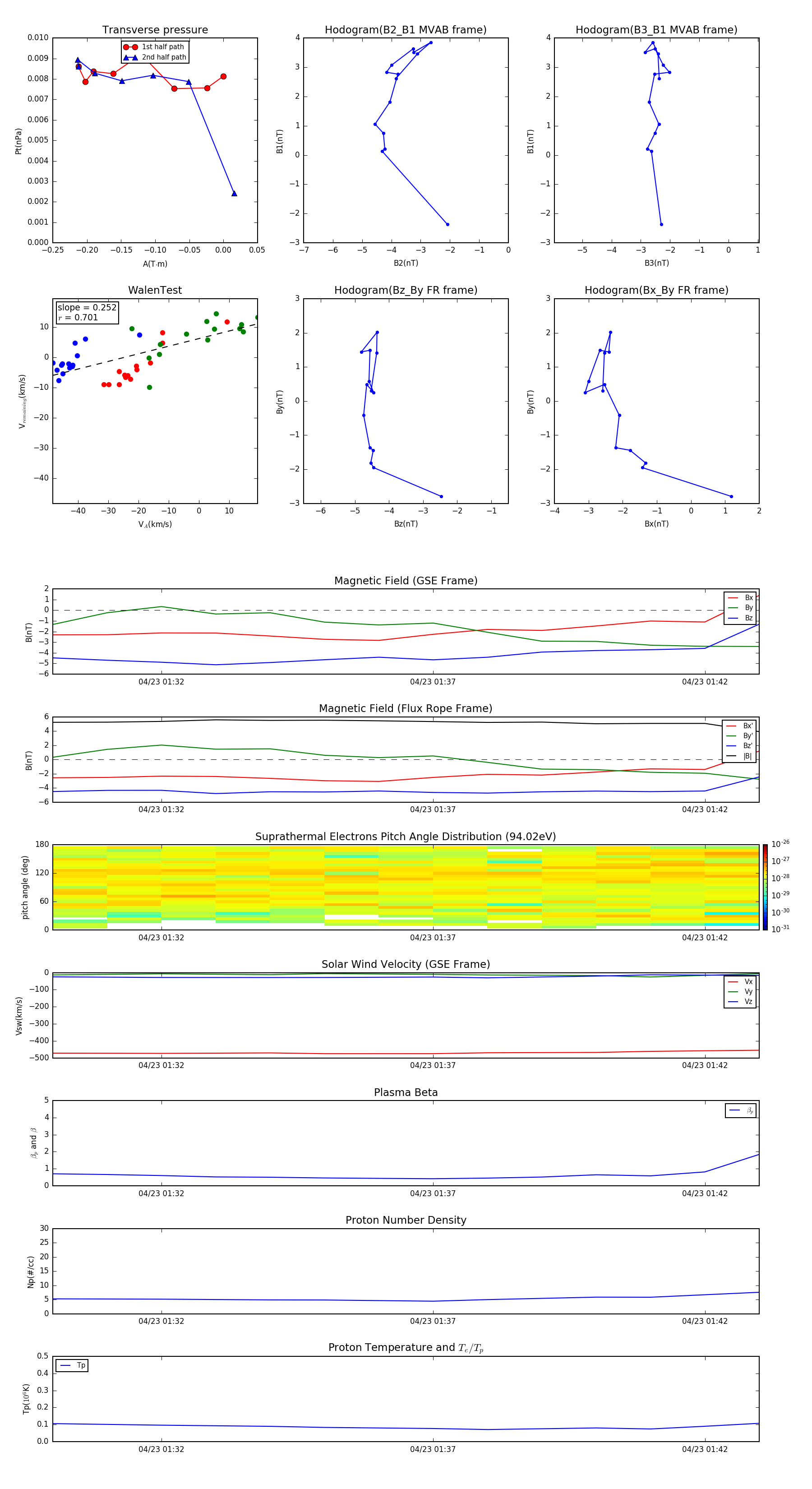Viewport: 812px width, 1489px height.
Task: Click the 'Transverse pressure' plot title
Action: click(155, 29)
